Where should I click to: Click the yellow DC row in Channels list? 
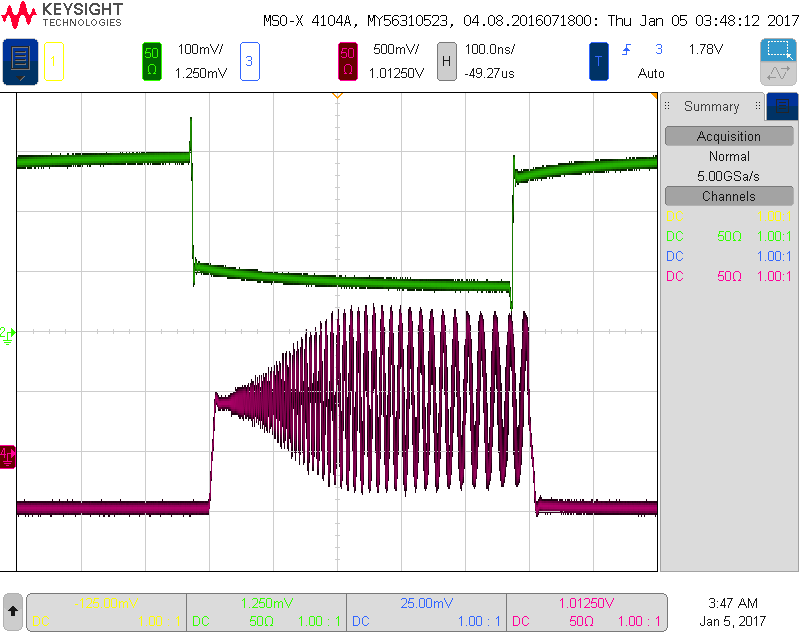pos(729,216)
